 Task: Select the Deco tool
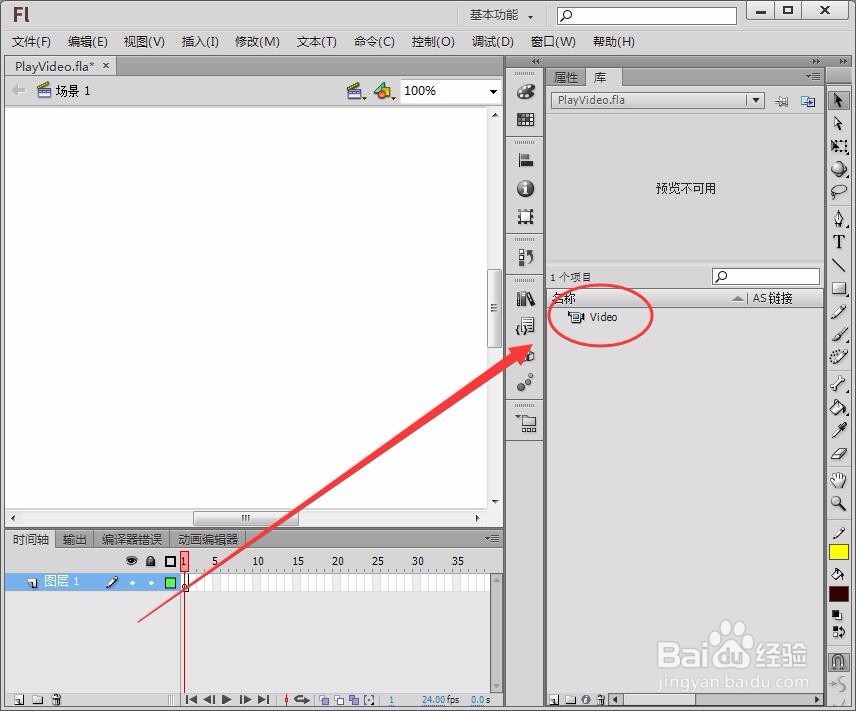point(838,357)
